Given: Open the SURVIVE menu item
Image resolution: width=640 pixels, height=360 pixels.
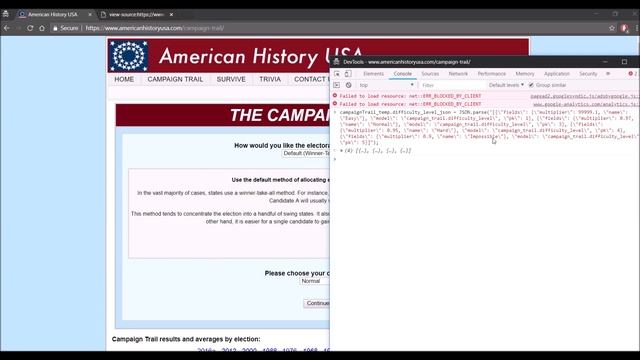Looking at the screenshot, I should pos(231,79).
